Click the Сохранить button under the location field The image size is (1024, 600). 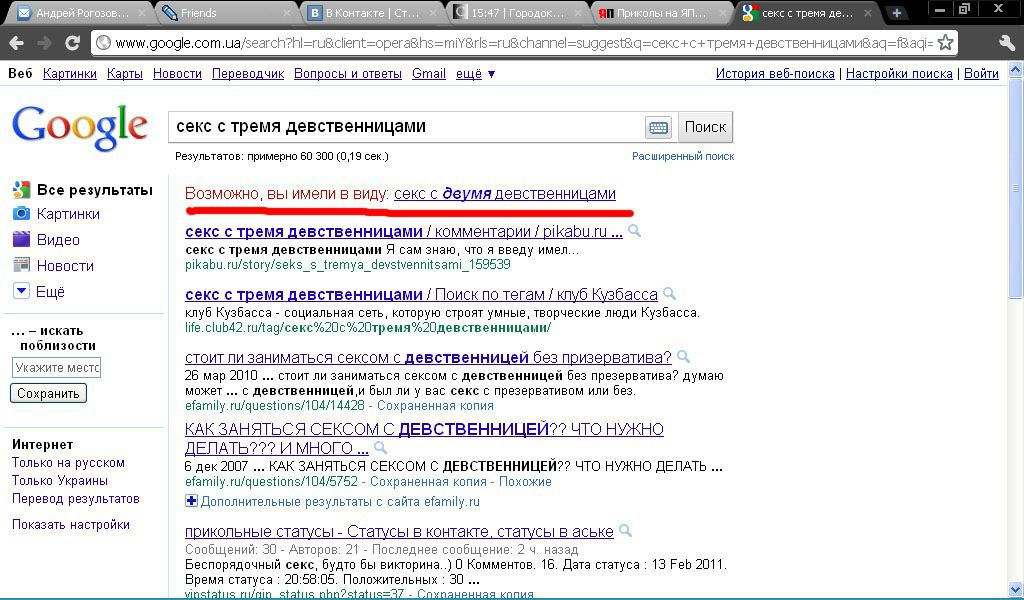click(48, 394)
